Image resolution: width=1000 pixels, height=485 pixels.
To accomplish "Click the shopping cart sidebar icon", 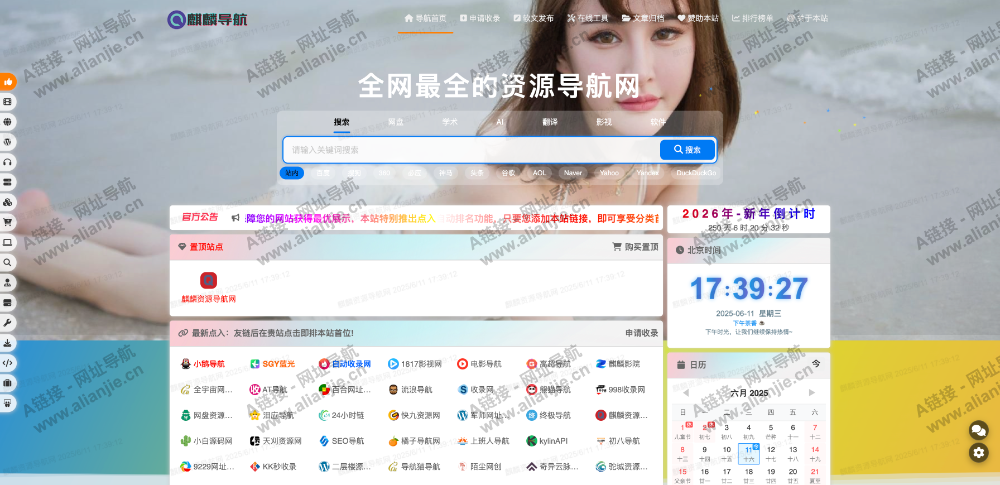I will 8,222.
